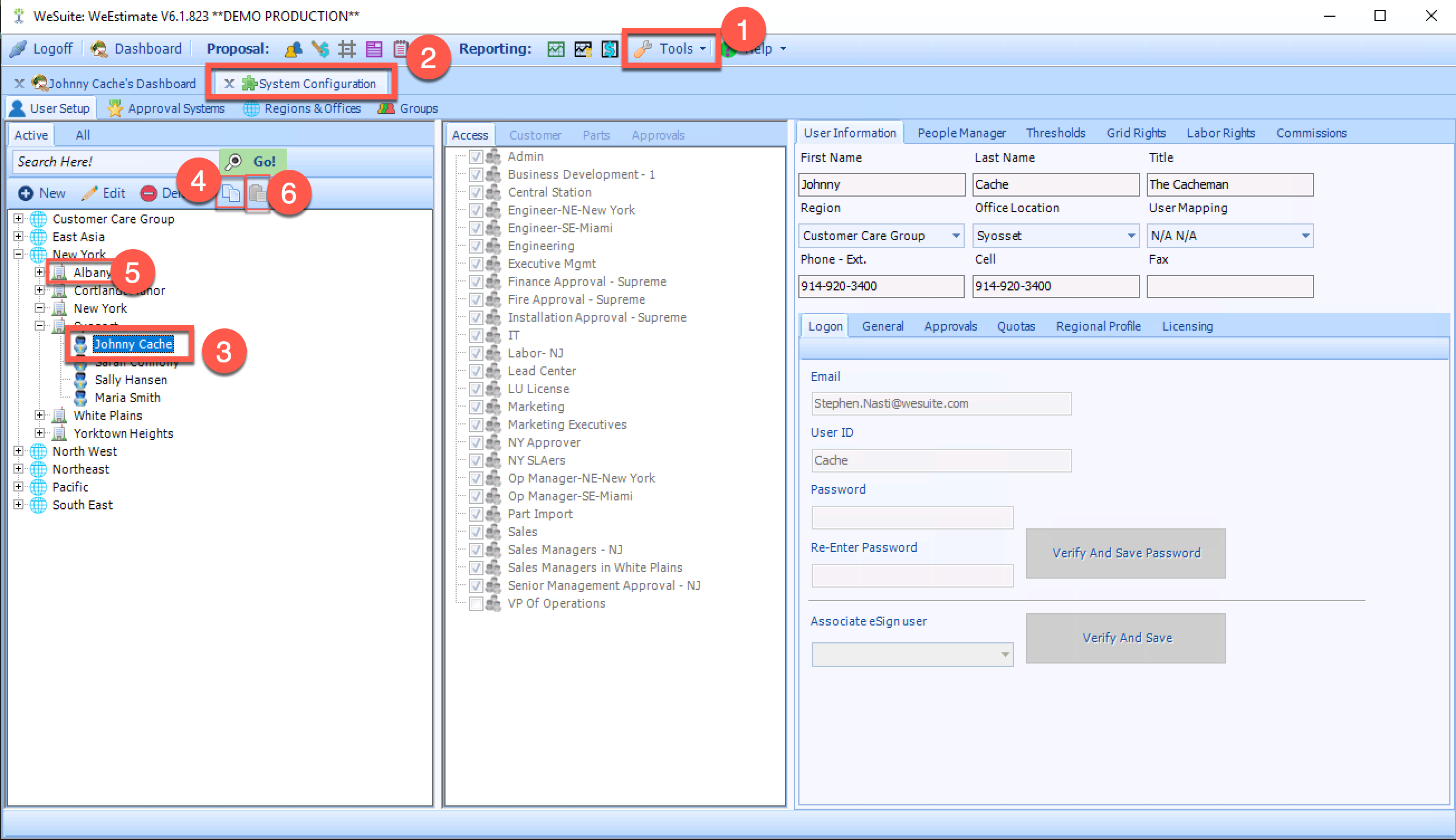Screen dimensions: 1456x840
Task: Open the Dashboard toolbar icon
Action: tap(99, 49)
